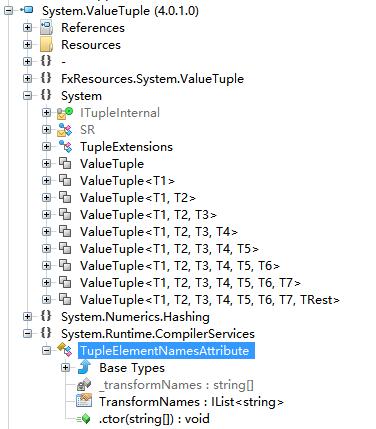Select ValueTuple with TRest parameter
Viewport: 376px width, 429px height.
point(210,300)
